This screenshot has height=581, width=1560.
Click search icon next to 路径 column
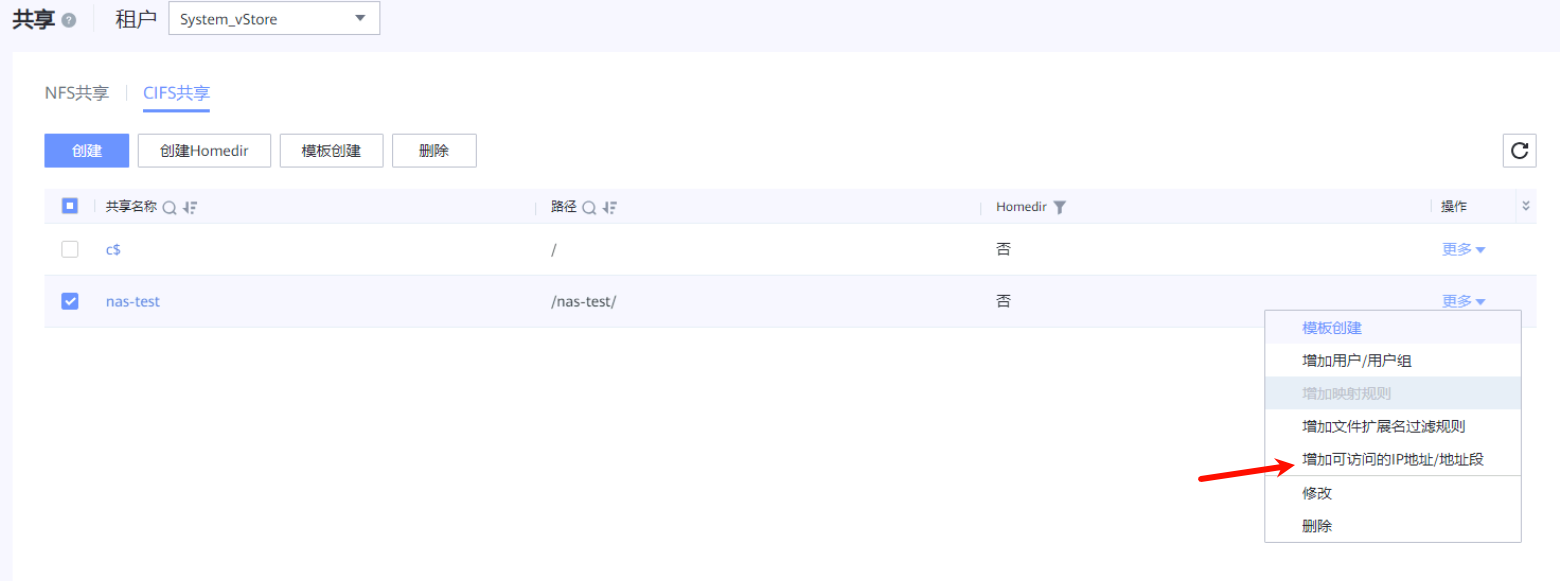[x=590, y=207]
